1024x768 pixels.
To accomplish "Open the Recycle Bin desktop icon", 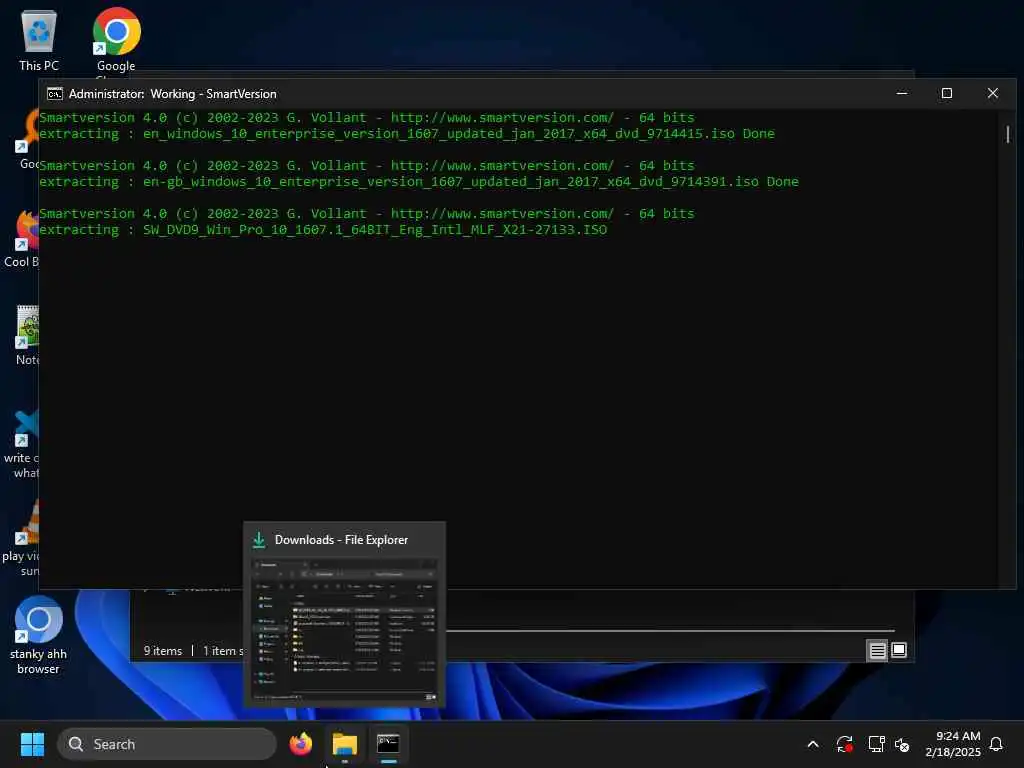I will coord(39,39).
